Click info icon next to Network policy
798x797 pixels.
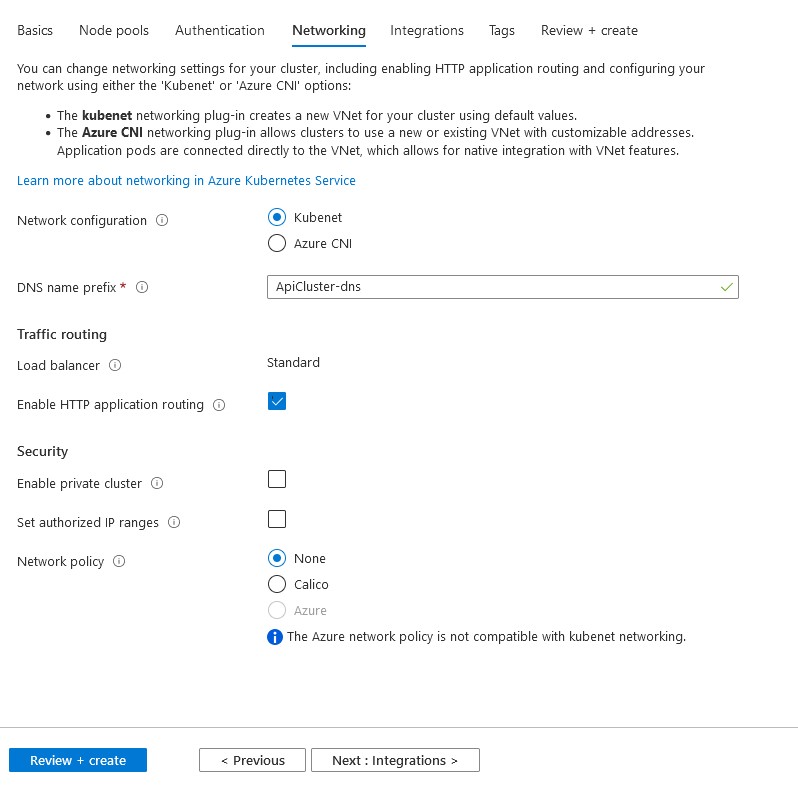tap(119, 562)
